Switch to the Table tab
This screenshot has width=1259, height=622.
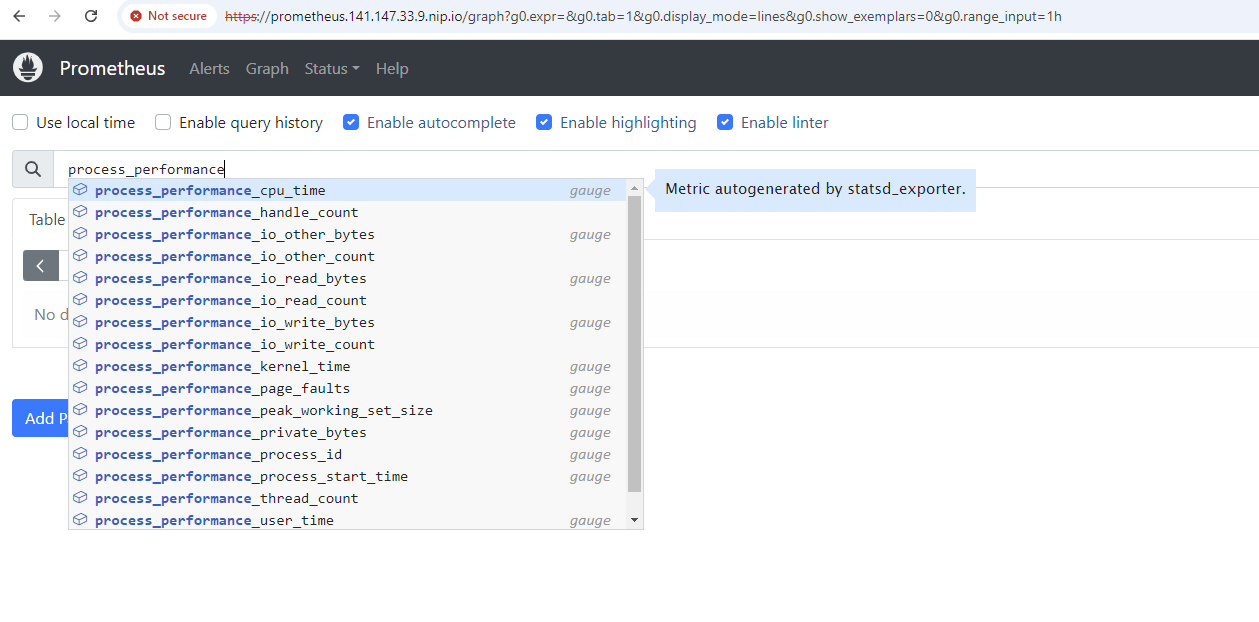tap(46, 219)
